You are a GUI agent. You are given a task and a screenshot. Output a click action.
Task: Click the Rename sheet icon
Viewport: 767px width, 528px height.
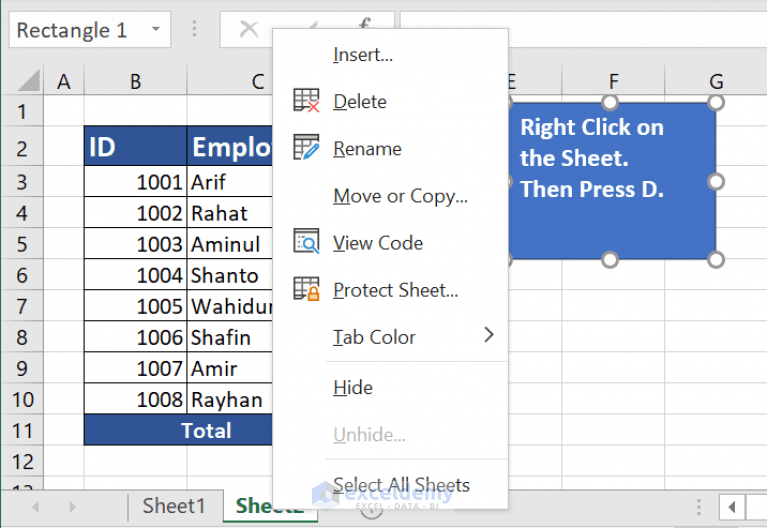point(306,148)
